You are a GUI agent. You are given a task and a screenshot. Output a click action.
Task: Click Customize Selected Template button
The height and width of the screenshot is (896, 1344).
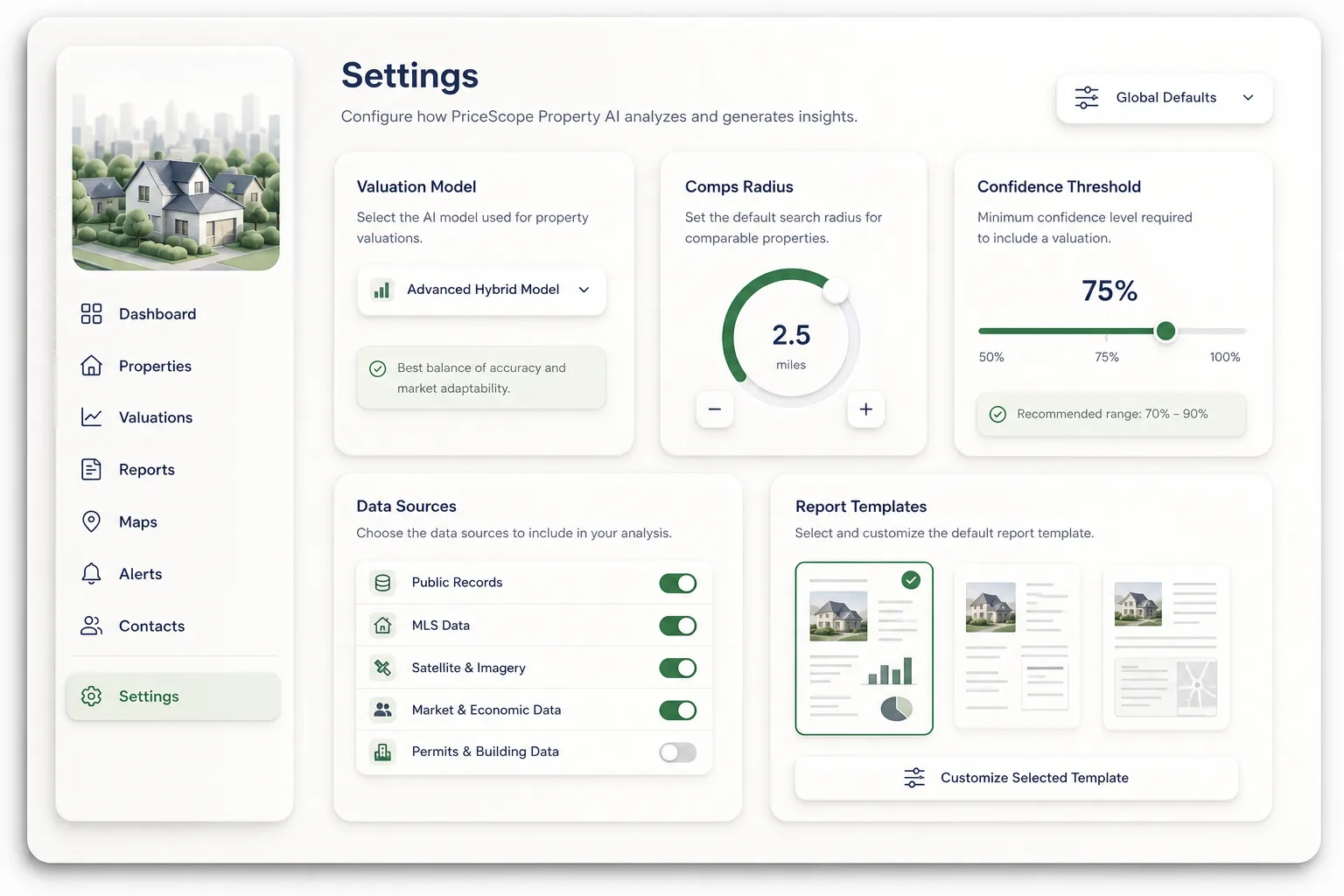pos(1017,778)
